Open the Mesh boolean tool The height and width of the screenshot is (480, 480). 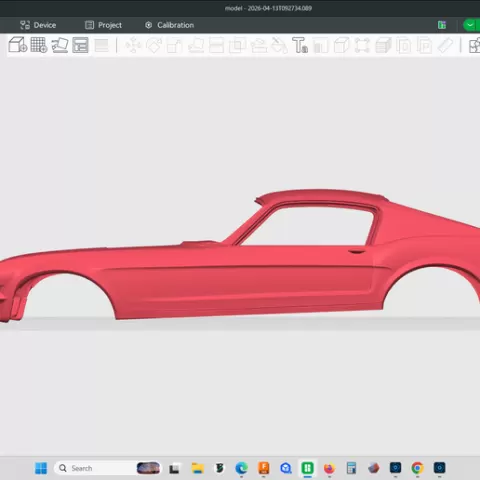[237, 46]
